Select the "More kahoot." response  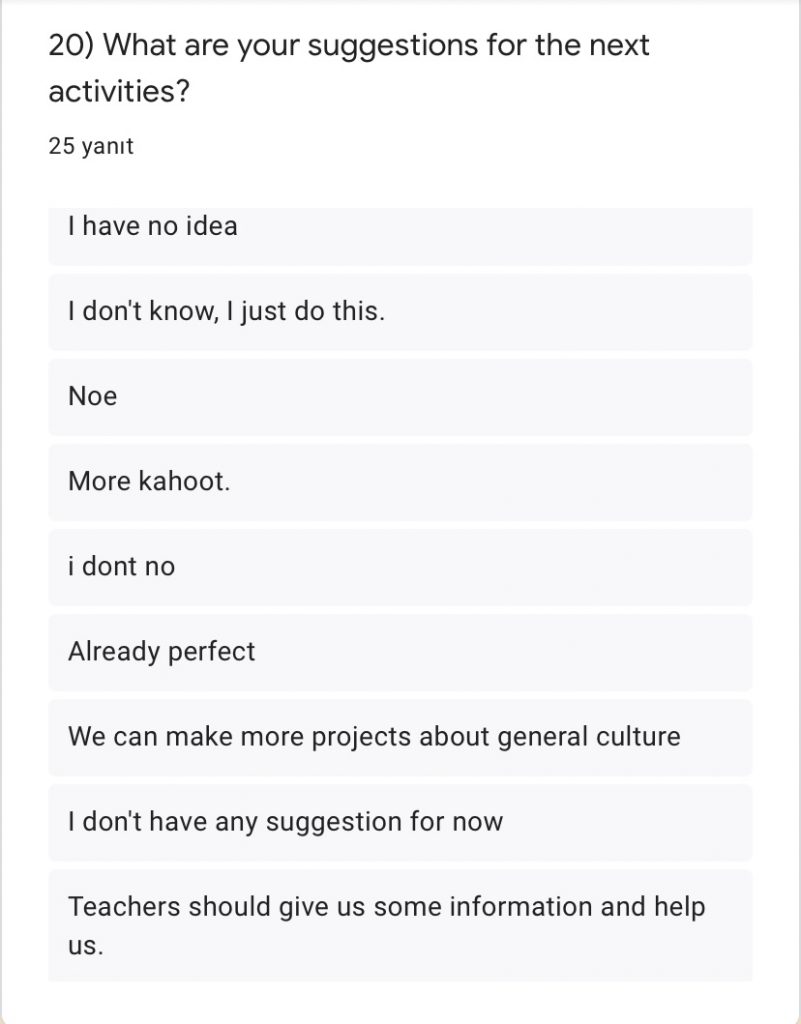coord(149,481)
